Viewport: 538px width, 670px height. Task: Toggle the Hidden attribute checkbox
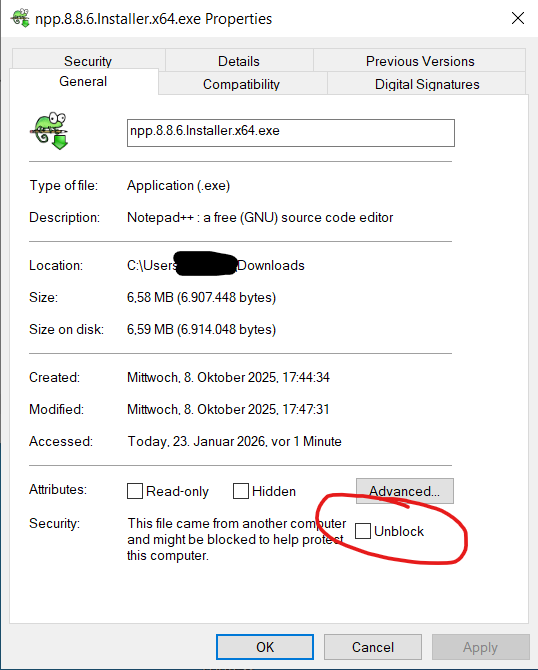241,491
